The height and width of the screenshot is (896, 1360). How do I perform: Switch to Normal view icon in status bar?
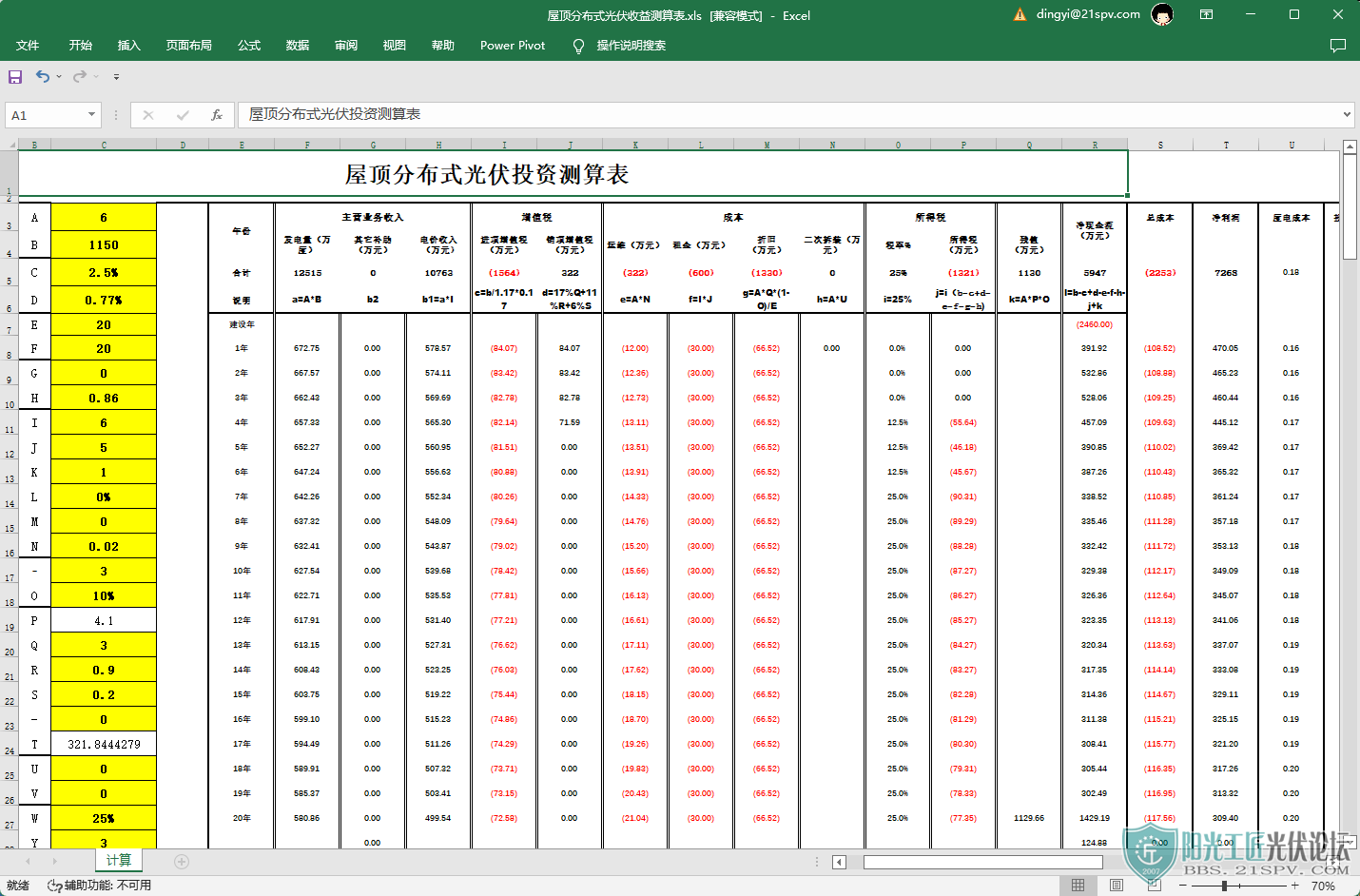[x=1078, y=886]
